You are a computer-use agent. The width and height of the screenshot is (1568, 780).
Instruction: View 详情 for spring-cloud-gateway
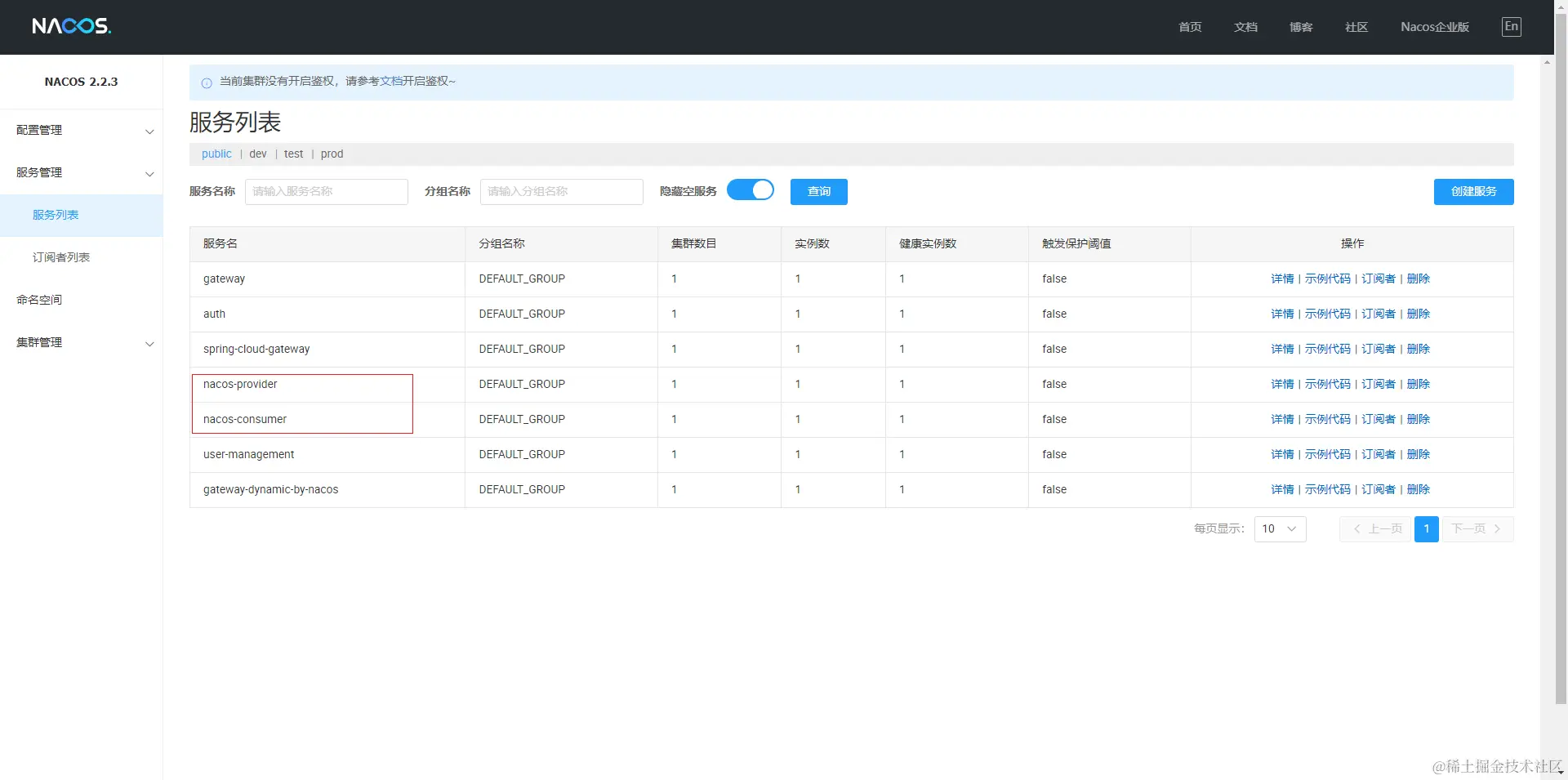click(1282, 350)
